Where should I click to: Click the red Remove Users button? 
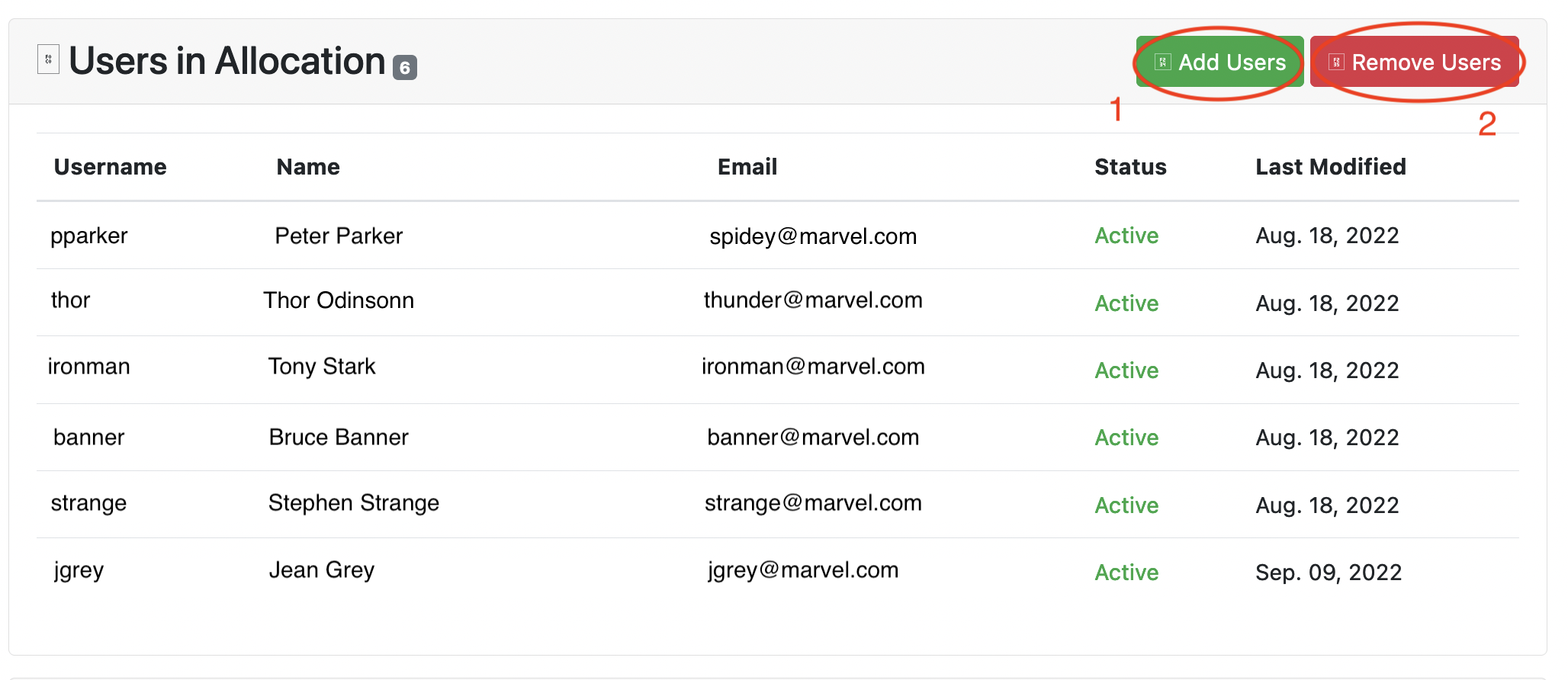(1415, 62)
